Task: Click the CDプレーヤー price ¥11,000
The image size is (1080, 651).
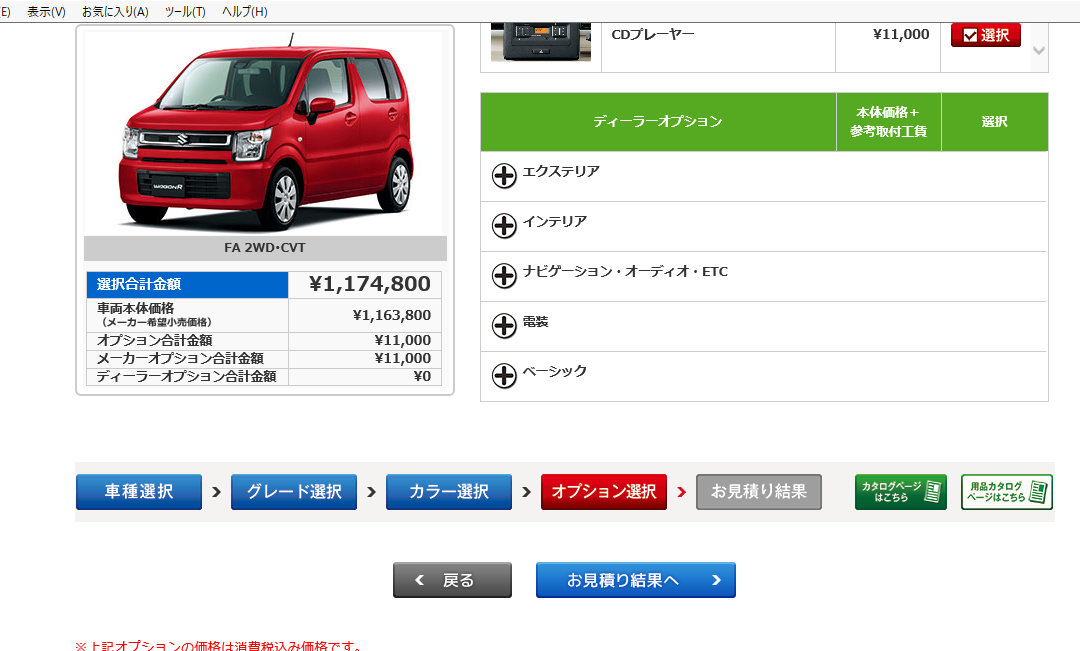Action: click(x=901, y=34)
